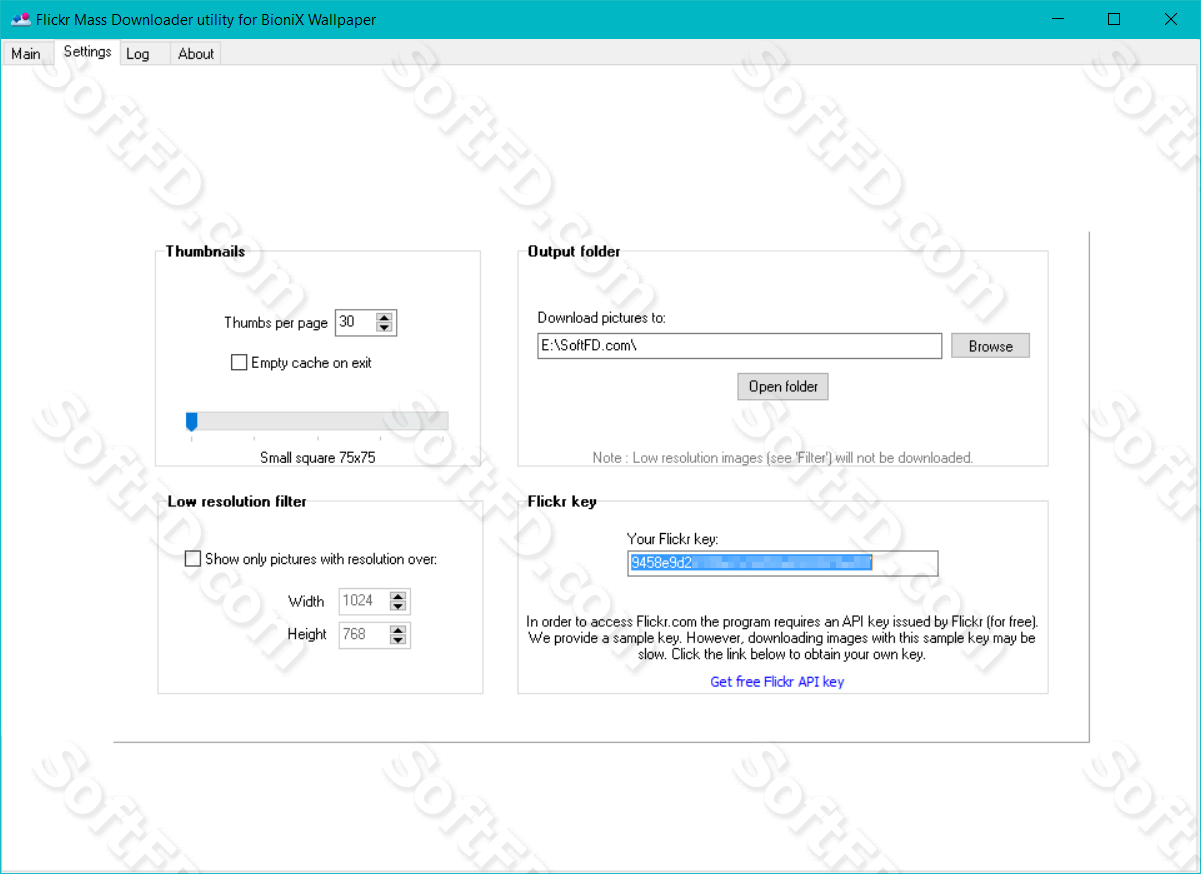Viewport: 1201px width, 874px height.
Task: Increase the Height filter value
Action: (x=398, y=629)
